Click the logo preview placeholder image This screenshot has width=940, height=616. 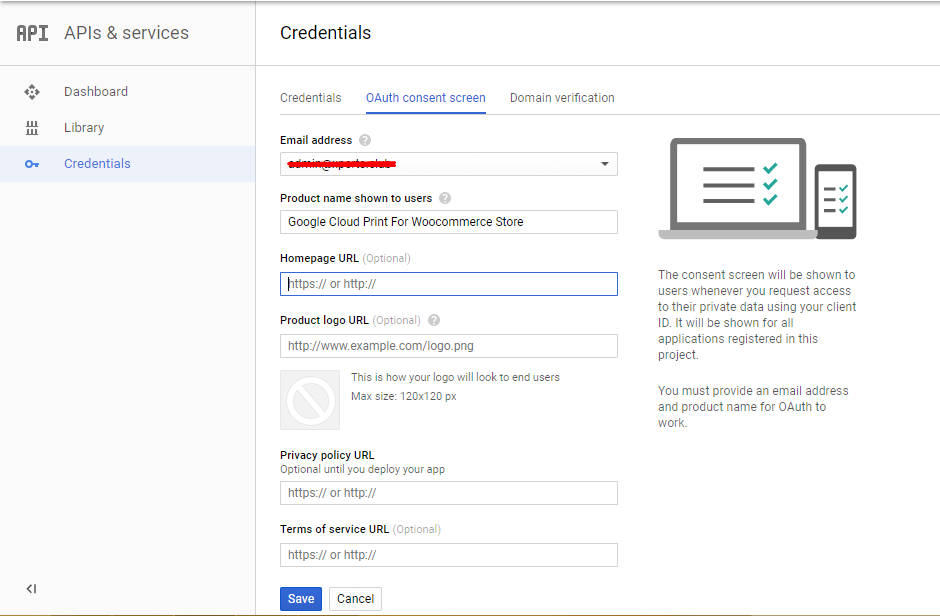click(x=310, y=400)
